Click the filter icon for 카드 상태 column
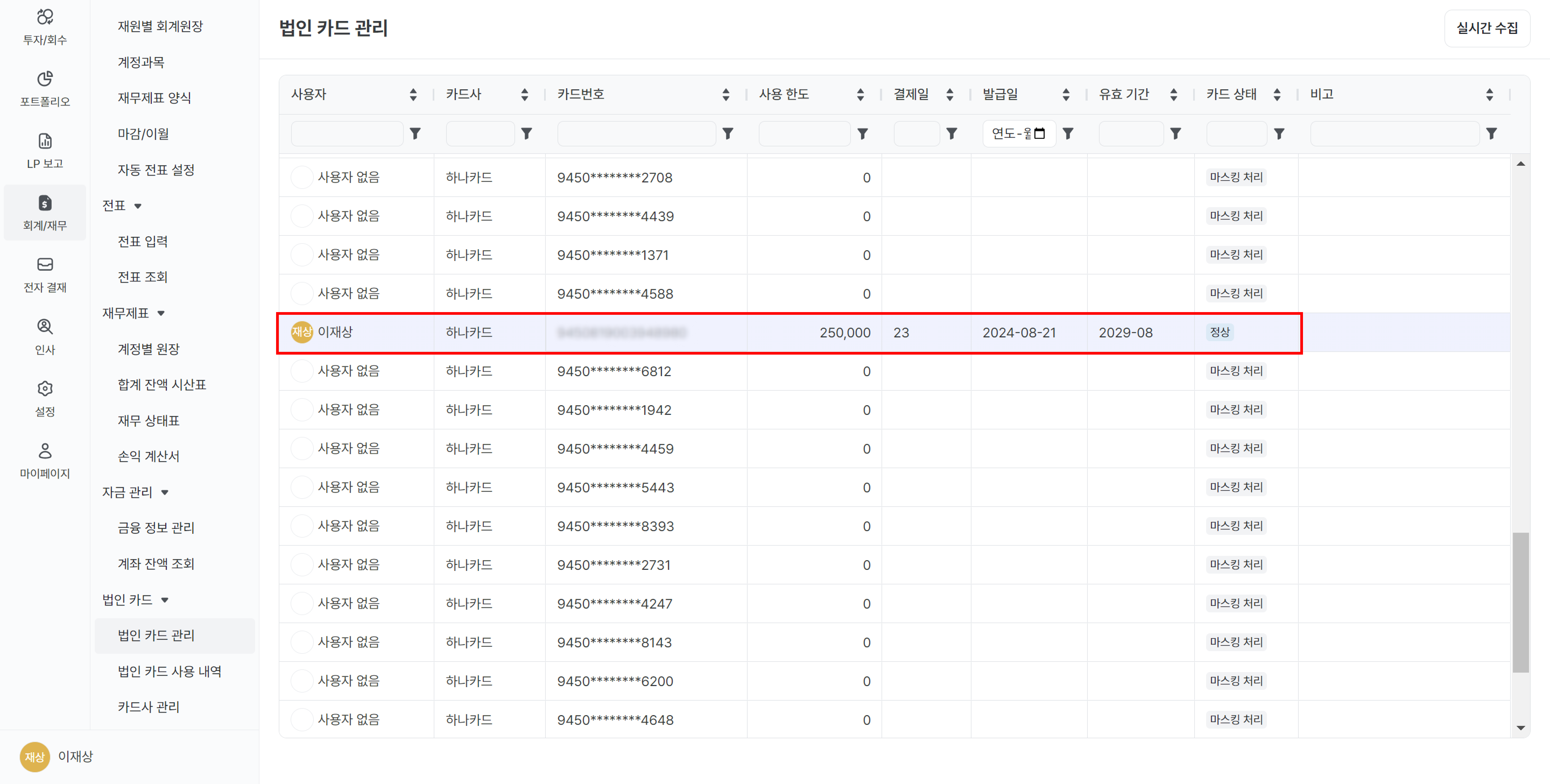Screen dimensions: 1550x784 click(x=1279, y=133)
